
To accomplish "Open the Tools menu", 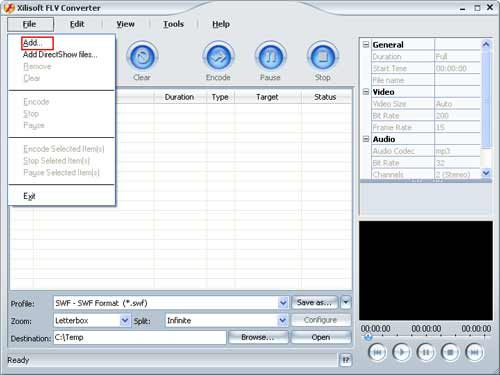I will point(173,24).
